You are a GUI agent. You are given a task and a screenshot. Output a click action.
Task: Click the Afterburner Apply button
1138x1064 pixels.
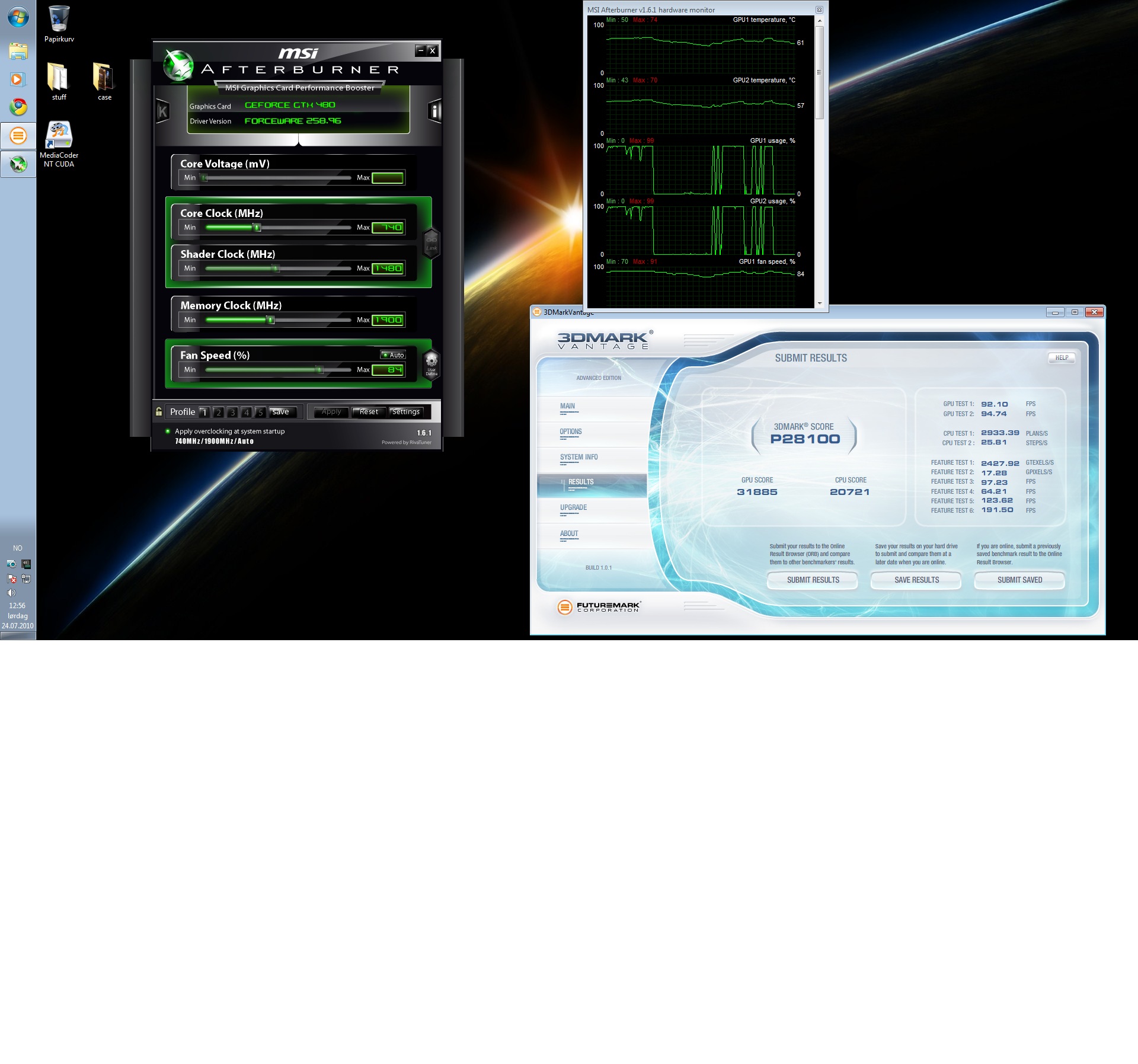coord(331,412)
